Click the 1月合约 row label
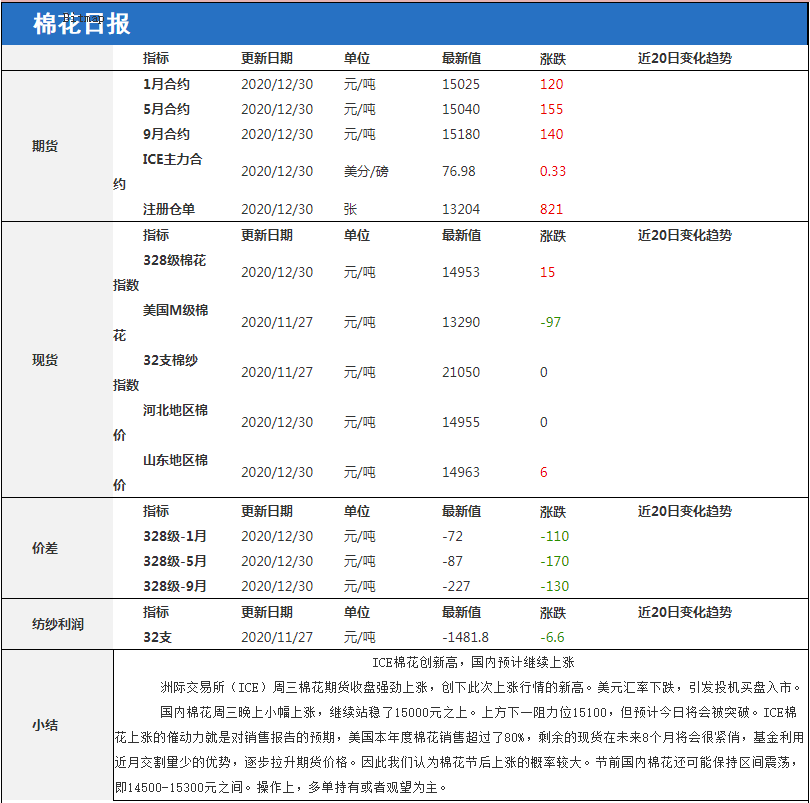The image size is (810, 803). click(x=166, y=84)
